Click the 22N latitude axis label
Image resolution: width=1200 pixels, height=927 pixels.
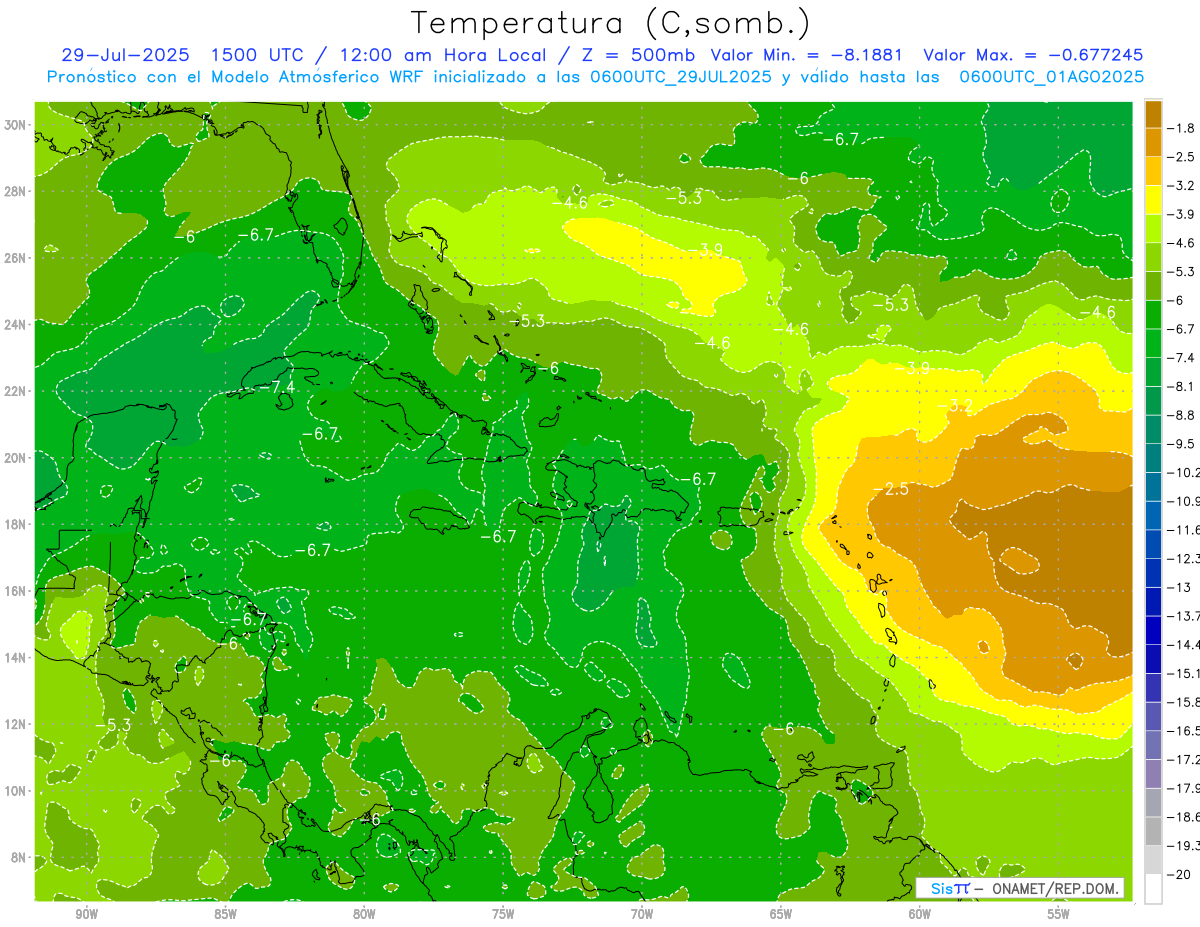17,391
